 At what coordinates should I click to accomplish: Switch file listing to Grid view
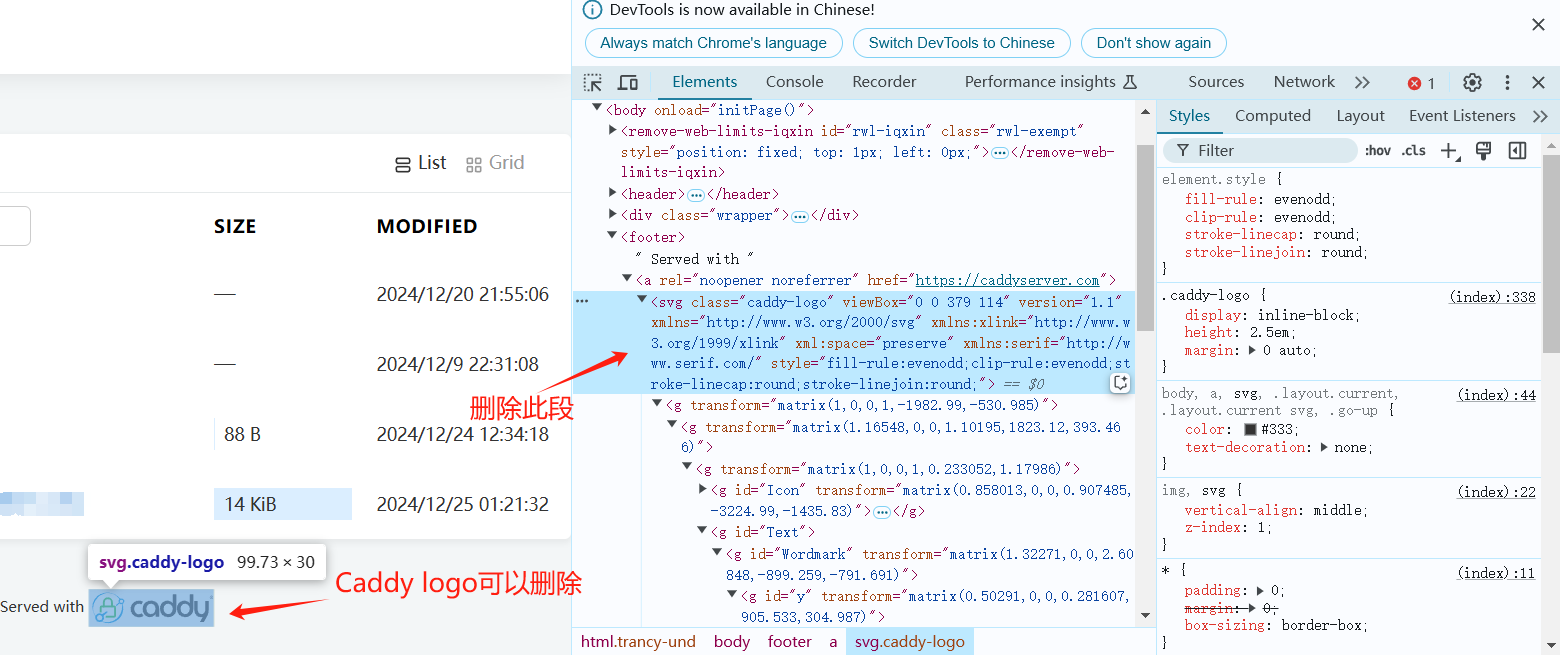[495, 163]
